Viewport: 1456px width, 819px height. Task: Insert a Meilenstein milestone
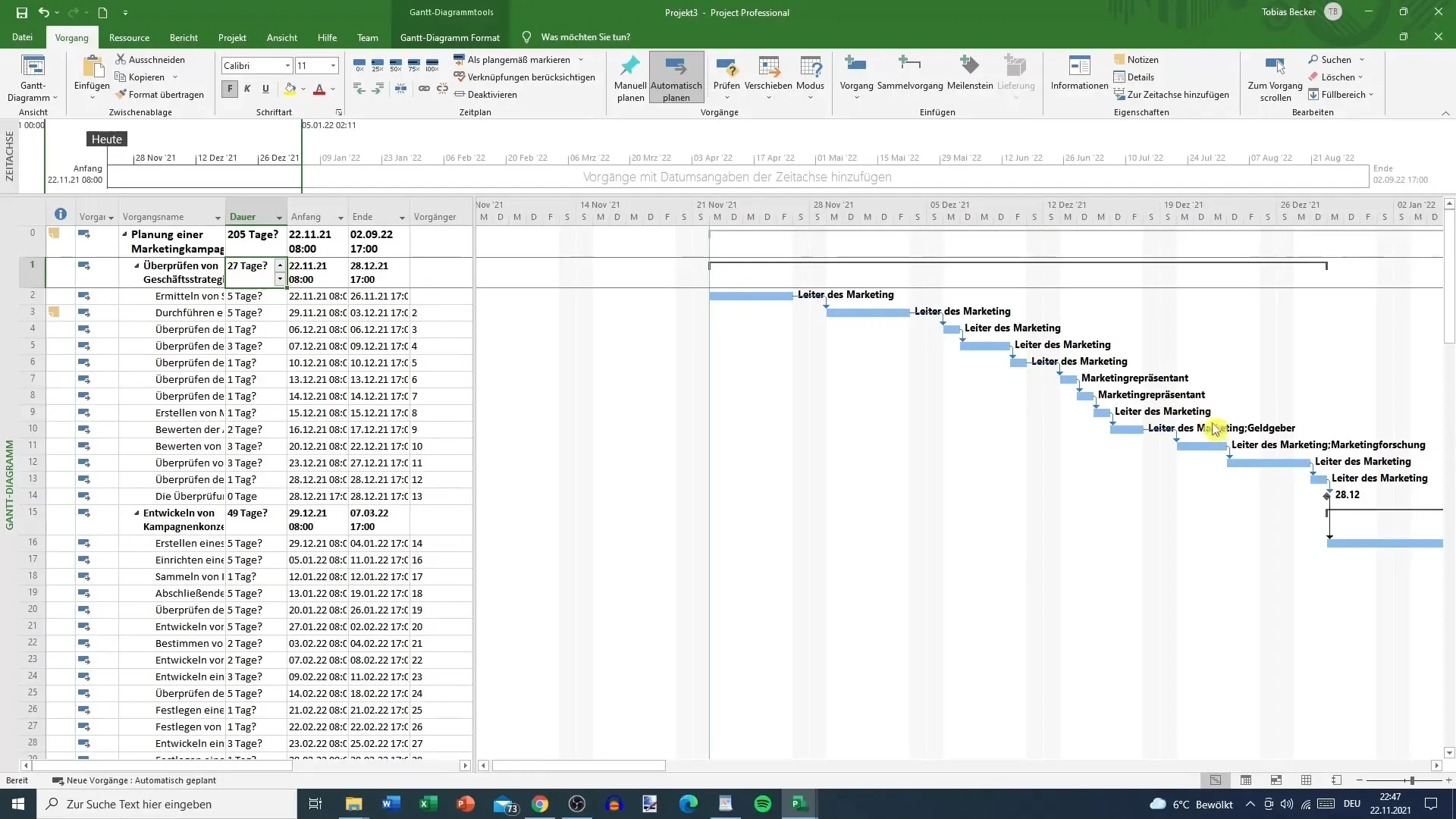click(x=970, y=73)
